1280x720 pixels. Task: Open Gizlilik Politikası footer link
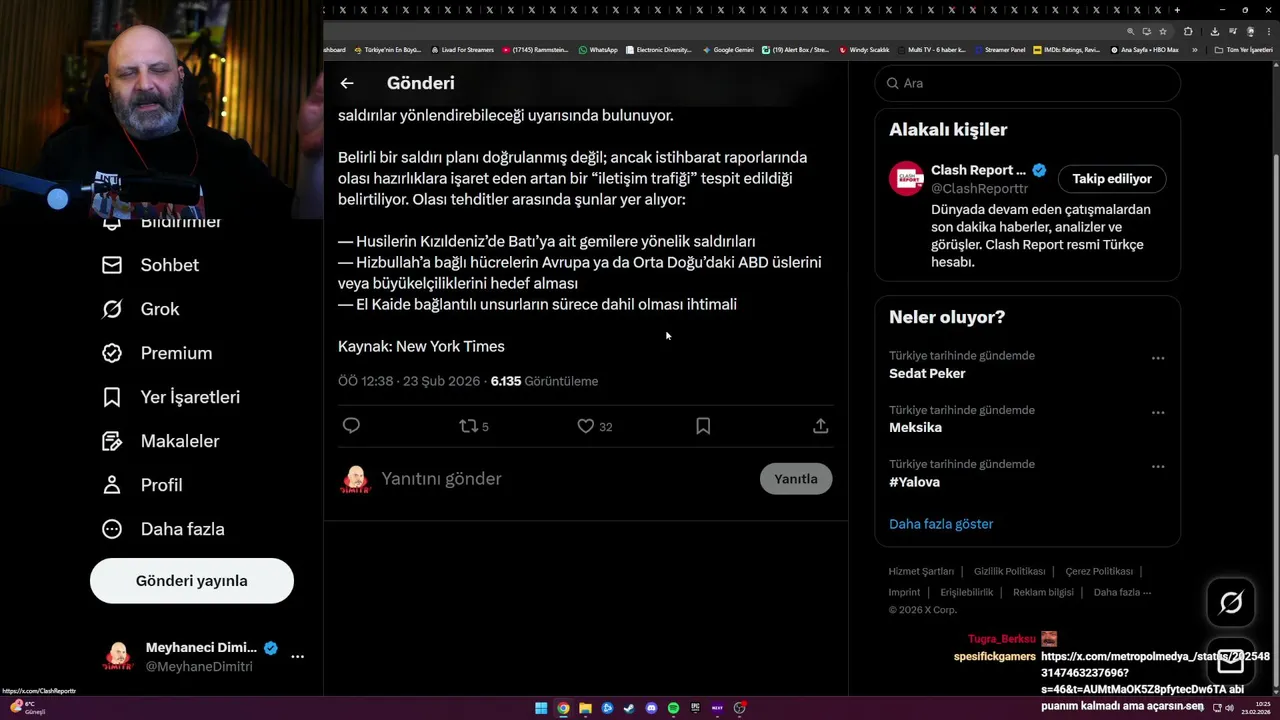(x=1009, y=571)
